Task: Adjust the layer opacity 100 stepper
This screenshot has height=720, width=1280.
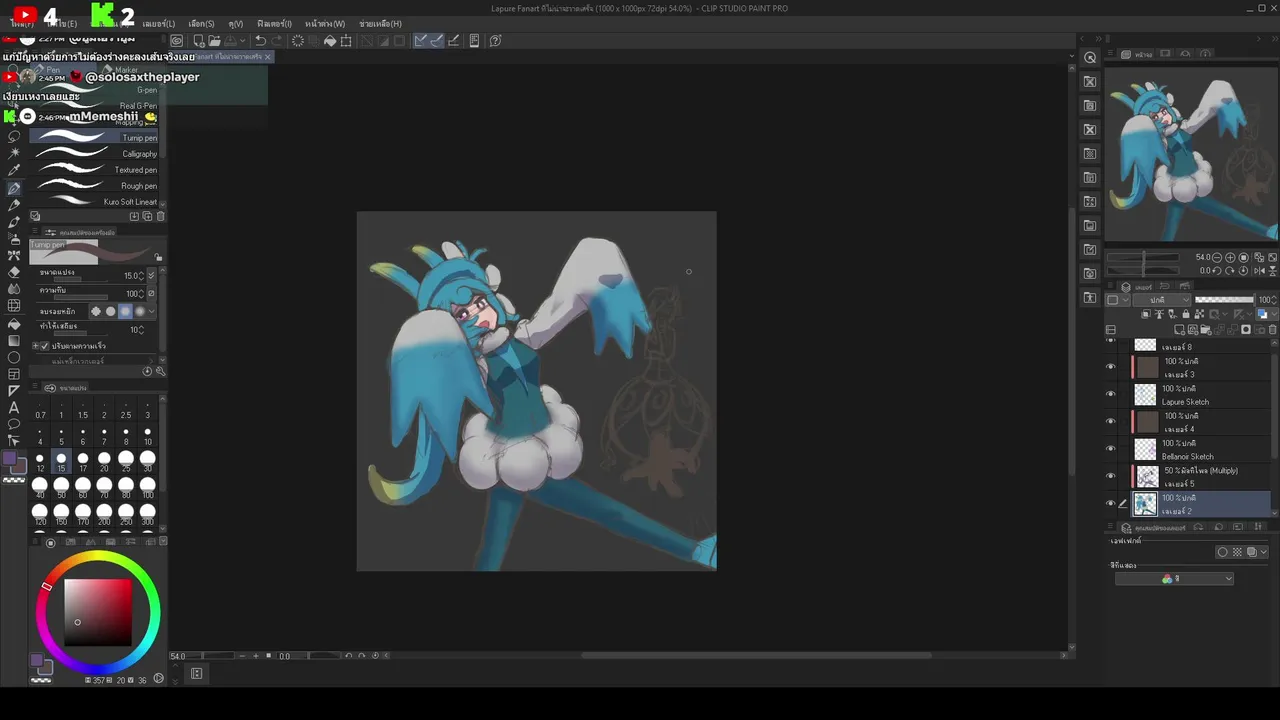Action: pyautogui.click(x=1273, y=300)
